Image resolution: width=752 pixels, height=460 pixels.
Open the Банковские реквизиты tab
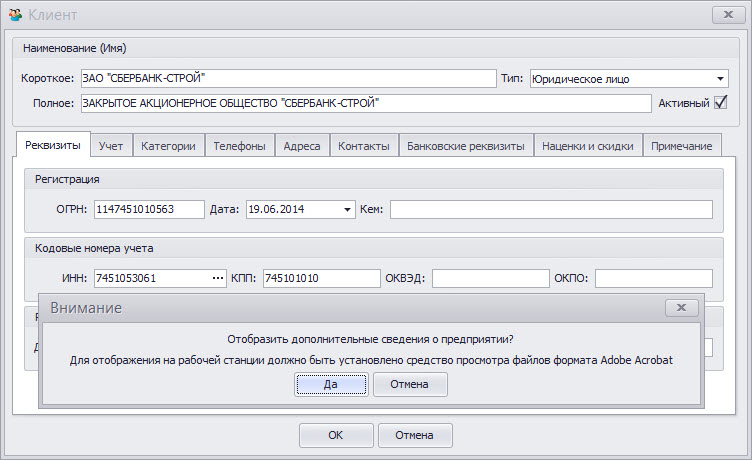click(x=466, y=146)
